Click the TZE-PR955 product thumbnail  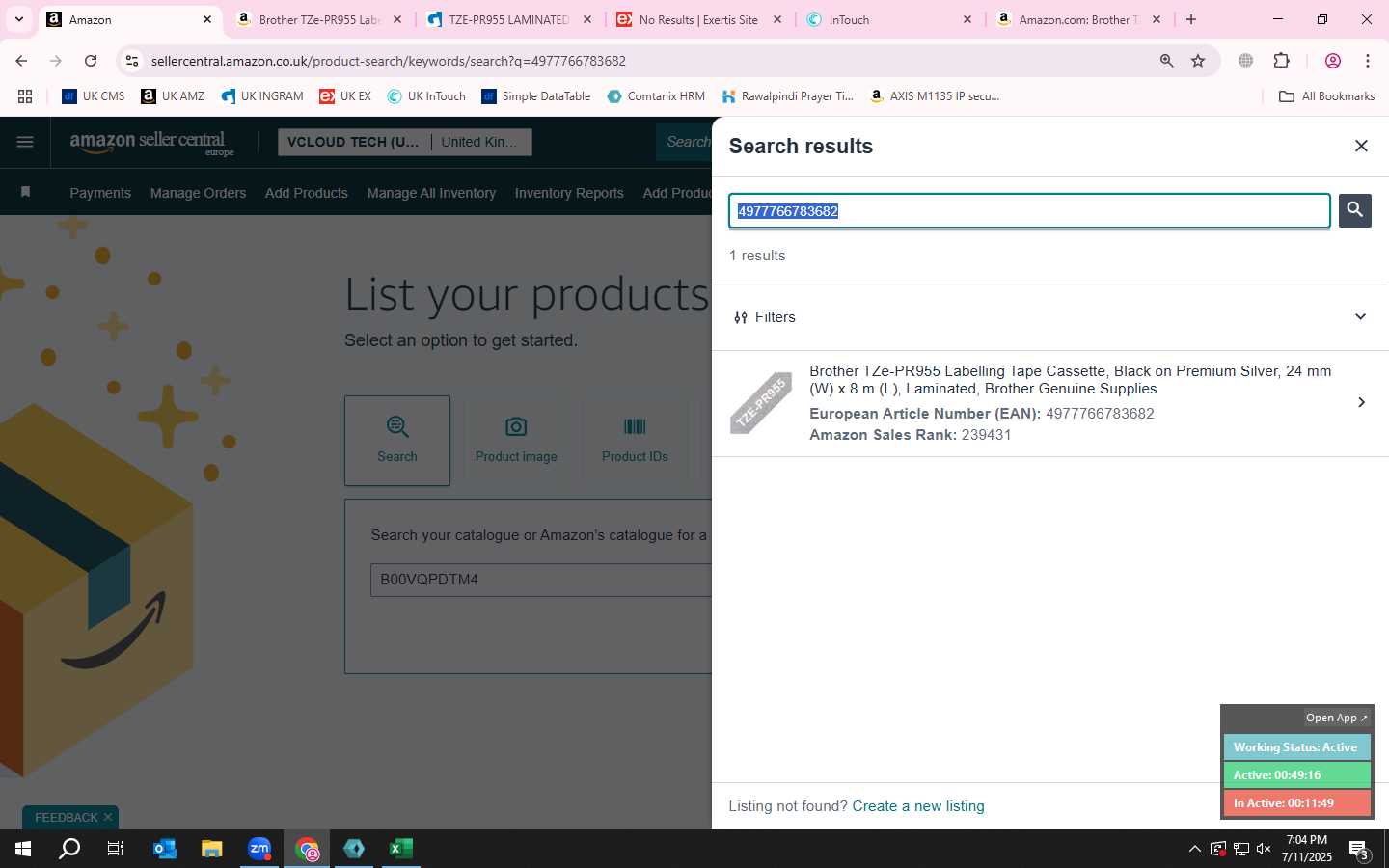761,402
